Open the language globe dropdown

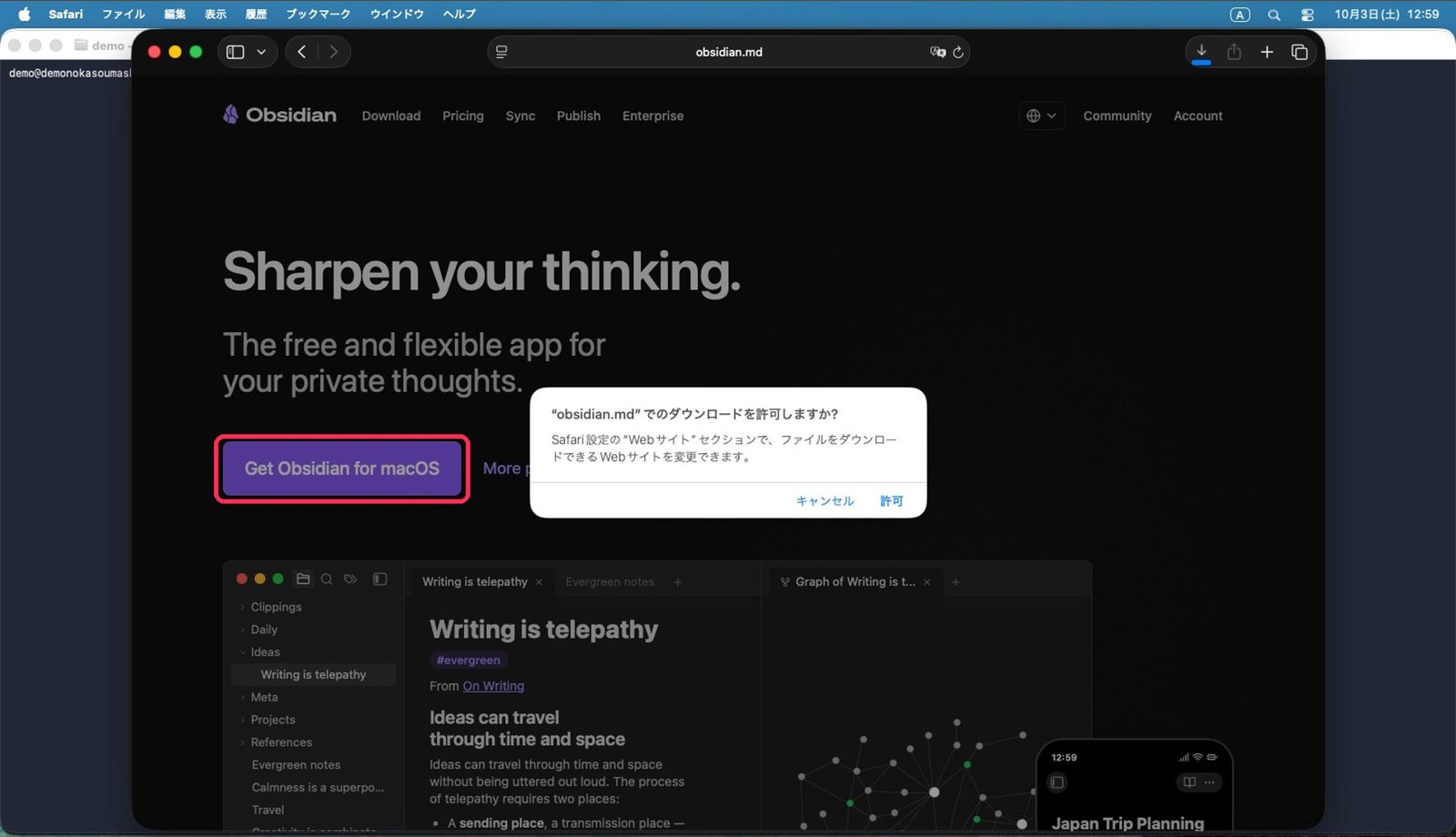click(x=1042, y=116)
